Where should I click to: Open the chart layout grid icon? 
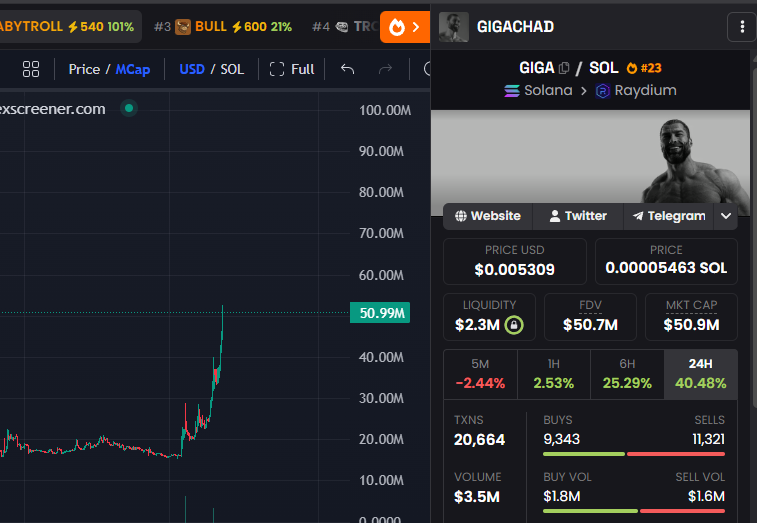pyautogui.click(x=31, y=69)
